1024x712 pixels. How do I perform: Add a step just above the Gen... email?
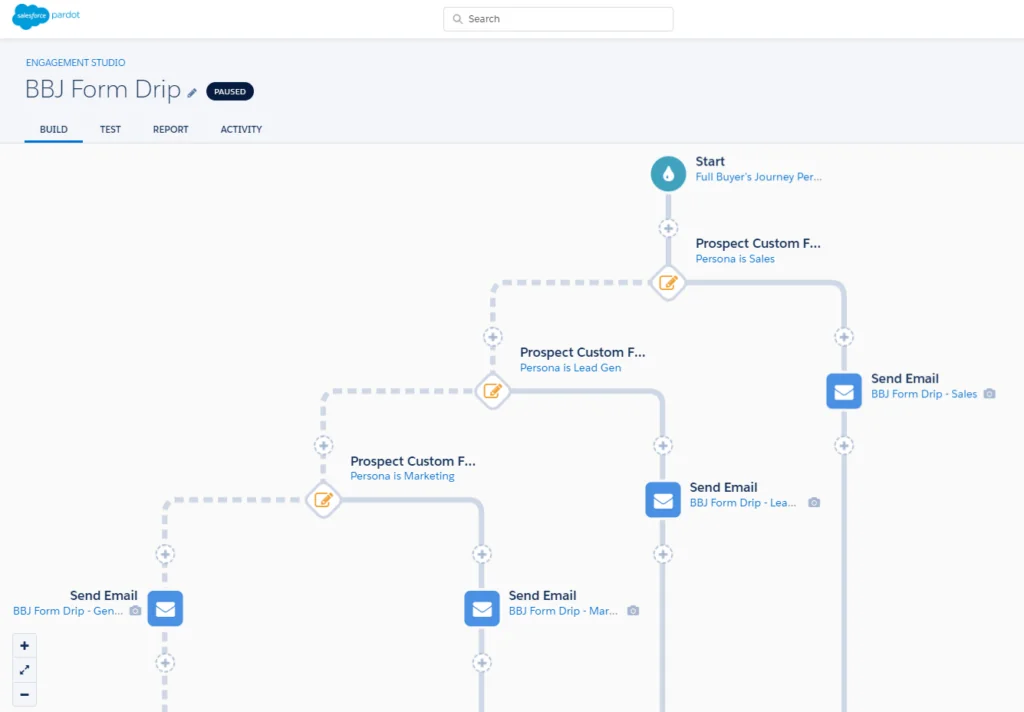pyautogui.click(x=165, y=555)
